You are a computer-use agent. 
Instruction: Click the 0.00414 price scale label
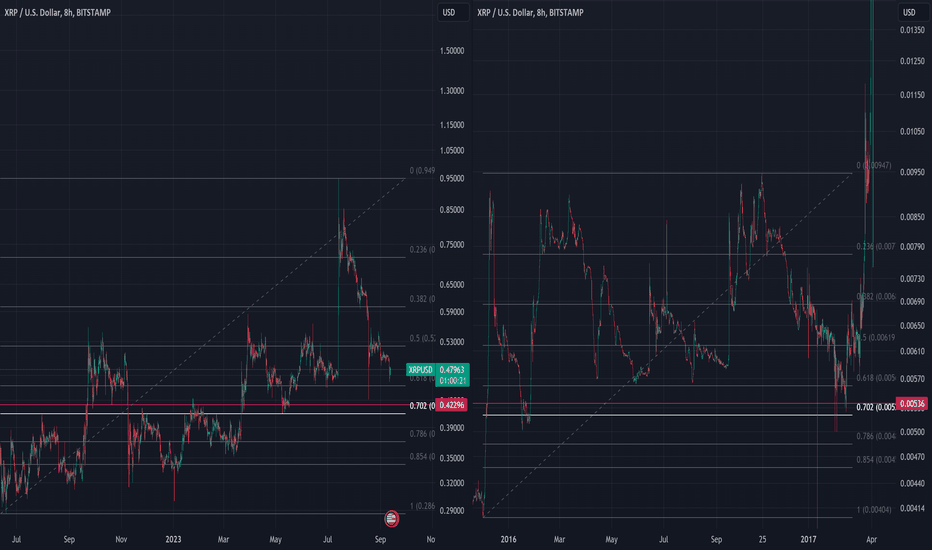coord(912,508)
